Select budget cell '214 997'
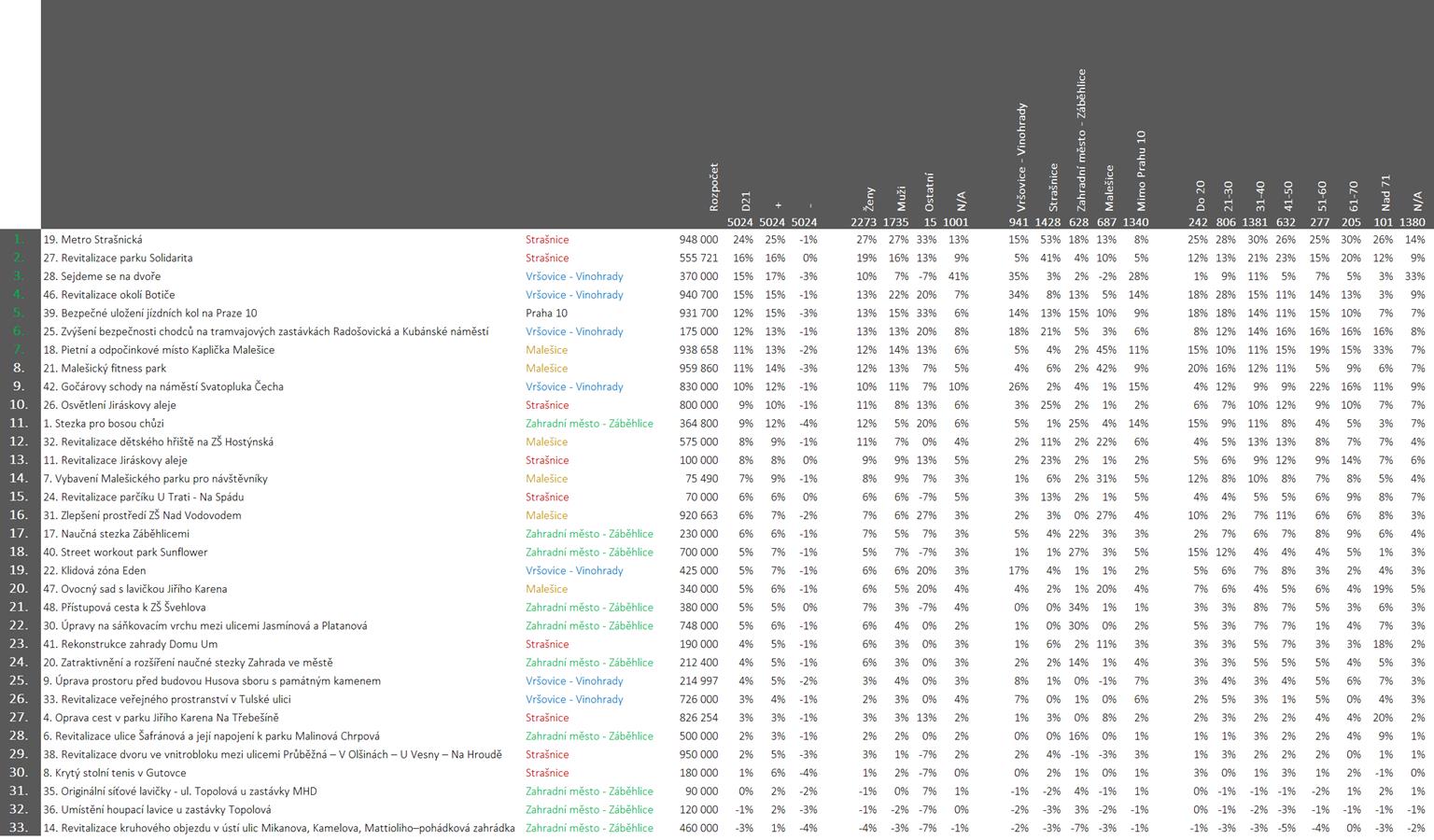This screenshot has width=1434, height=840. coord(698,681)
